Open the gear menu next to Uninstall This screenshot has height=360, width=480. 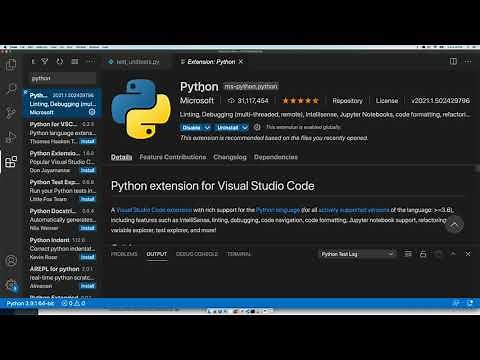tap(257, 127)
